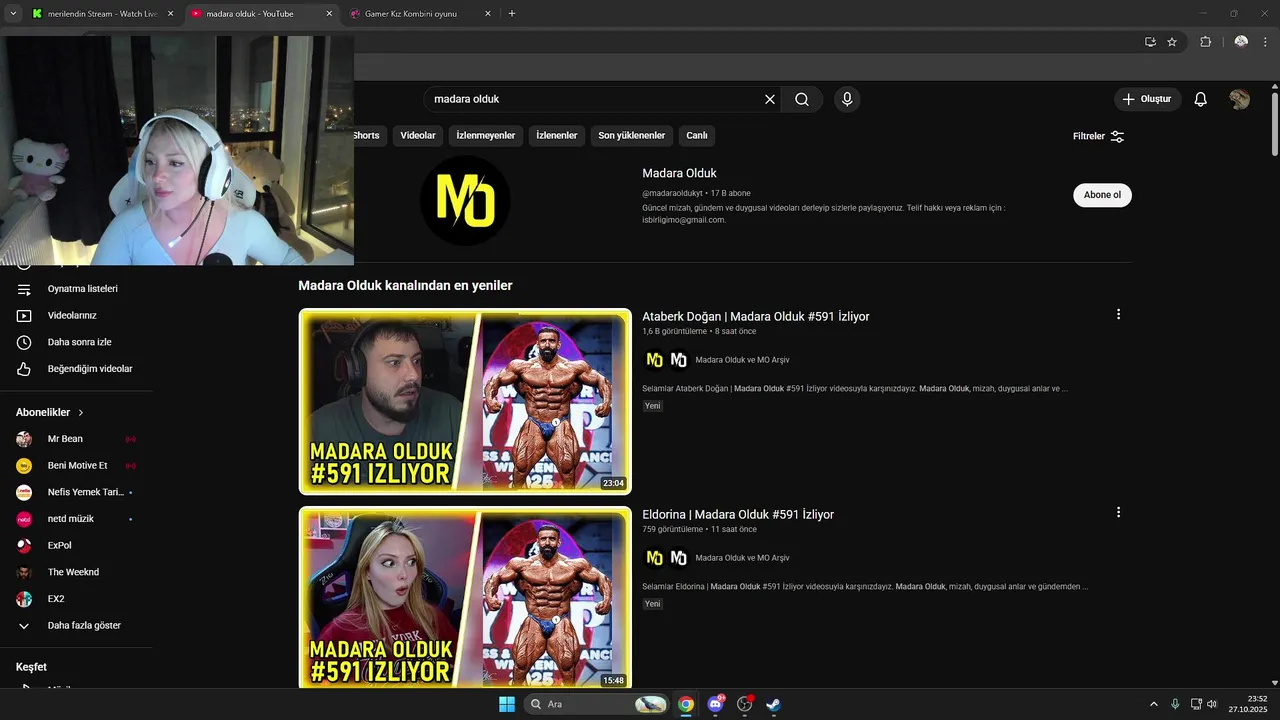Filter by İzlenmeyenler chip
Screen dimensions: 1280x720
[486, 136]
